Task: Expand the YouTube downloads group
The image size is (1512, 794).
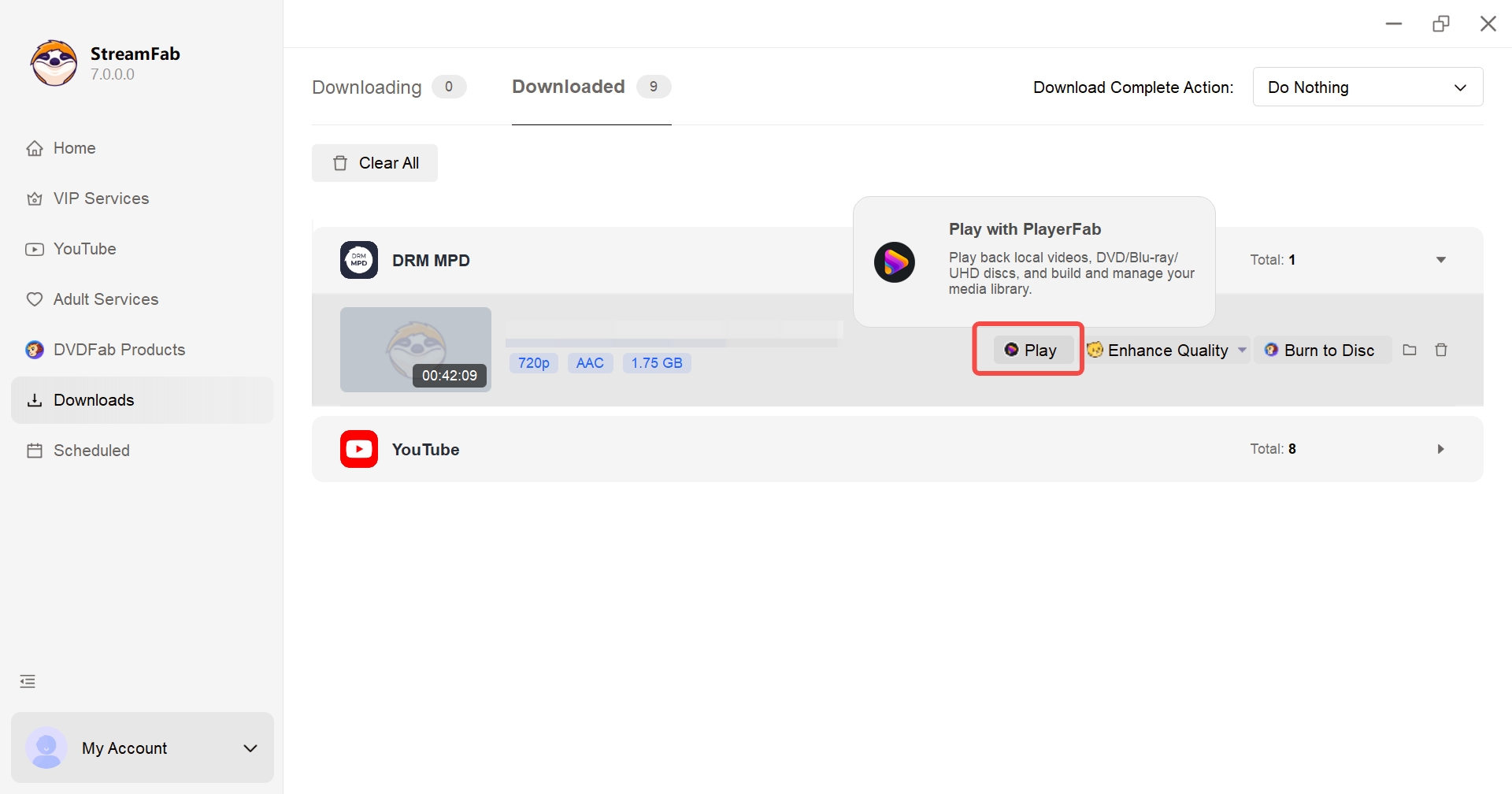Action: click(x=1440, y=449)
